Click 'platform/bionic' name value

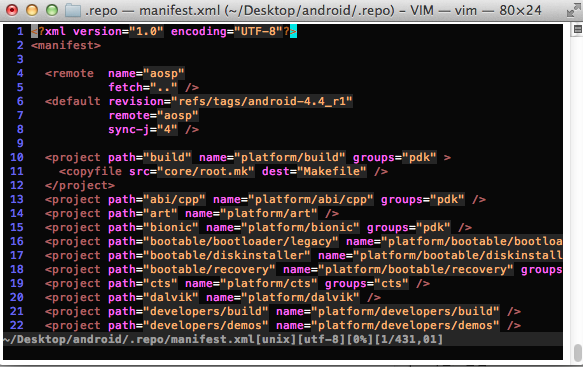pyautogui.click(x=300, y=227)
